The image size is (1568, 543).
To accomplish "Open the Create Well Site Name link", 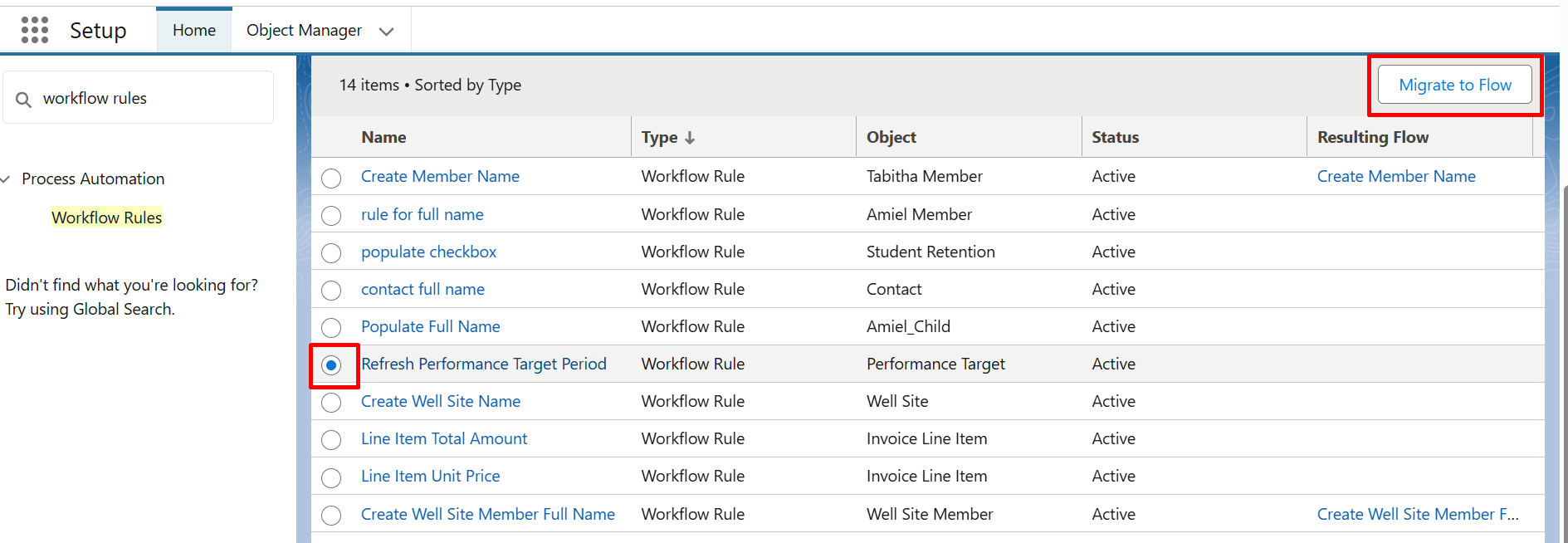I will (x=441, y=401).
